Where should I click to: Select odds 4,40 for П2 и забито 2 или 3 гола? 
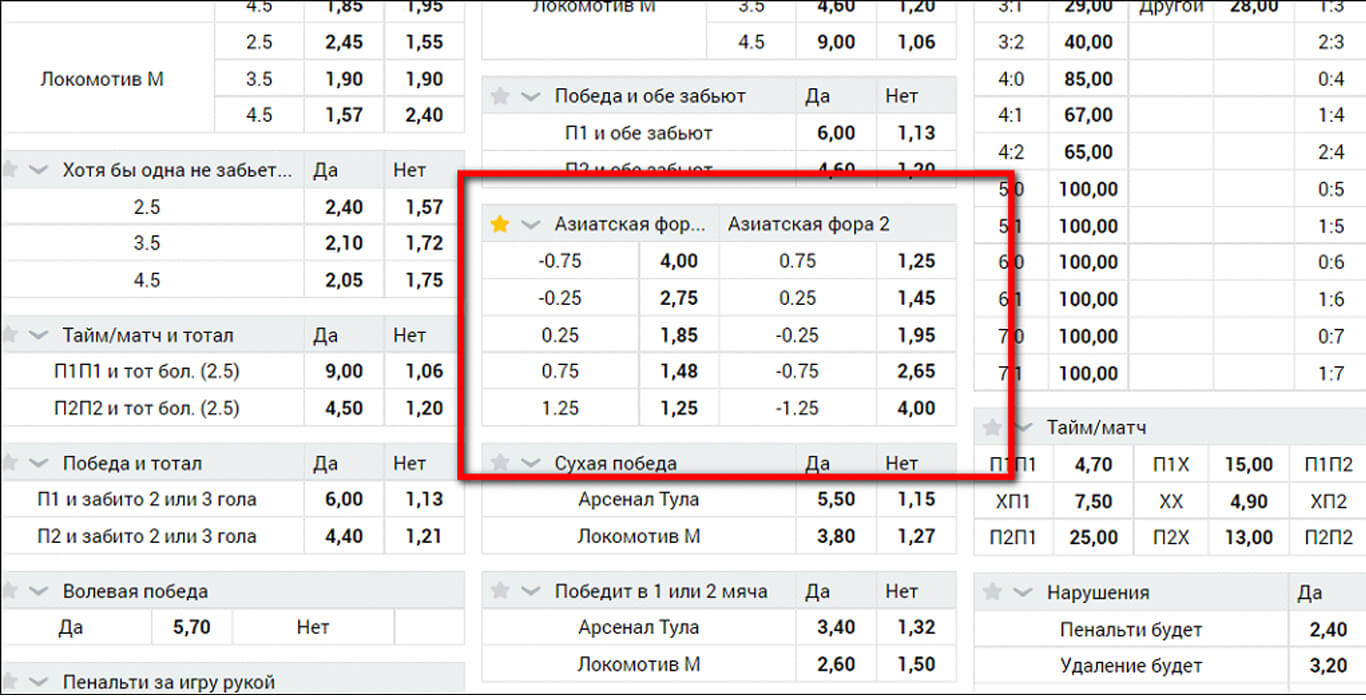pyautogui.click(x=345, y=536)
